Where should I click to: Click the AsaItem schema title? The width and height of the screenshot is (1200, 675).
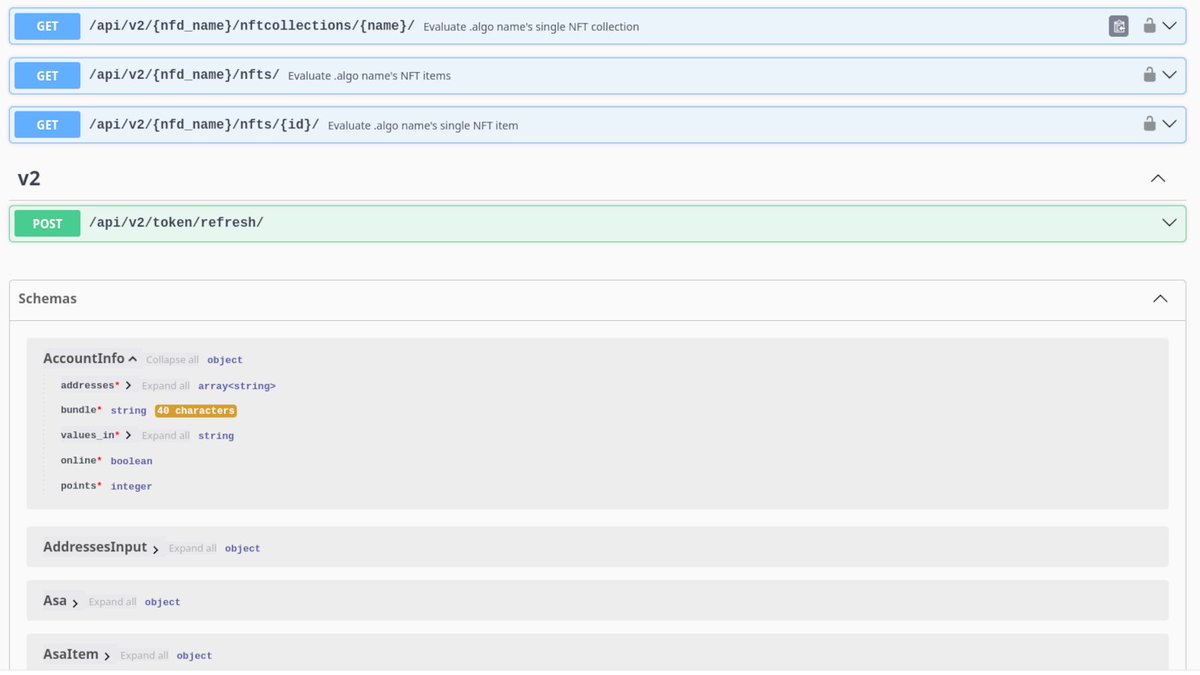pyautogui.click(x=71, y=654)
